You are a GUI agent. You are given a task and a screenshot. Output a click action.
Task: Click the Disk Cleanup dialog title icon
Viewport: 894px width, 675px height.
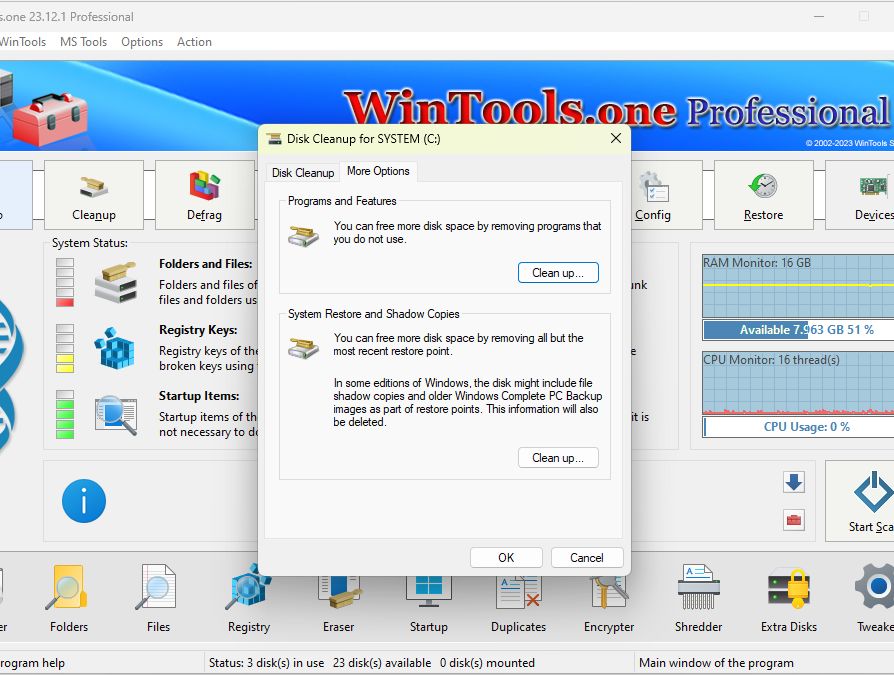pyautogui.click(x=274, y=139)
